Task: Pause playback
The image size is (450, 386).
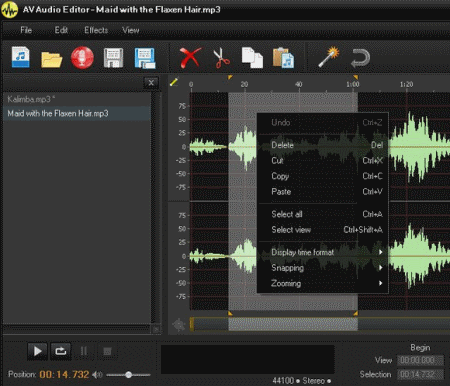Action: [x=84, y=351]
